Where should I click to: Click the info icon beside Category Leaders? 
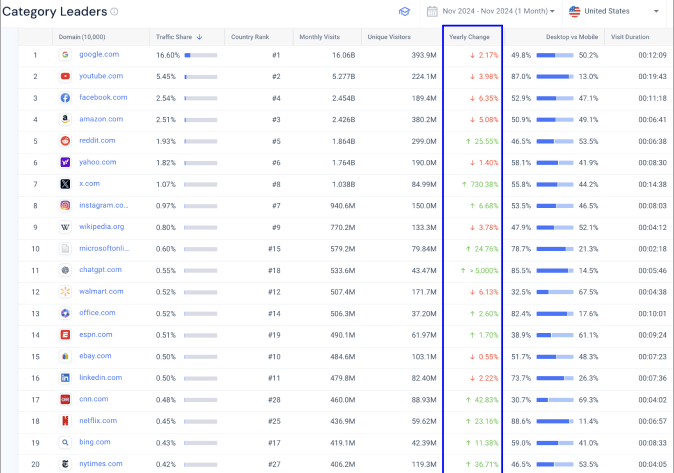(x=114, y=12)
